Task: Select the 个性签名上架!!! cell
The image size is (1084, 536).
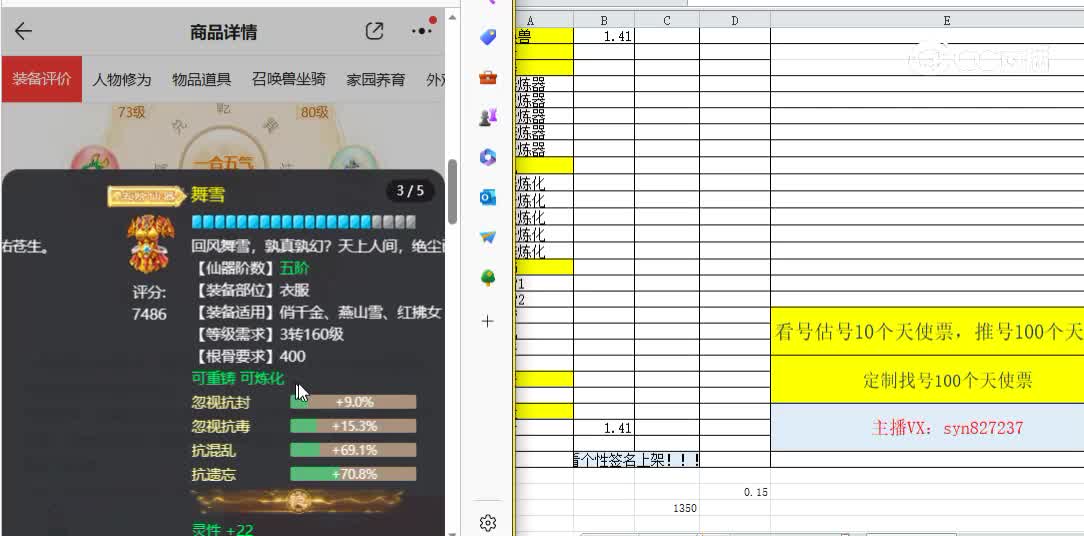Action: (x=637, y=461)
